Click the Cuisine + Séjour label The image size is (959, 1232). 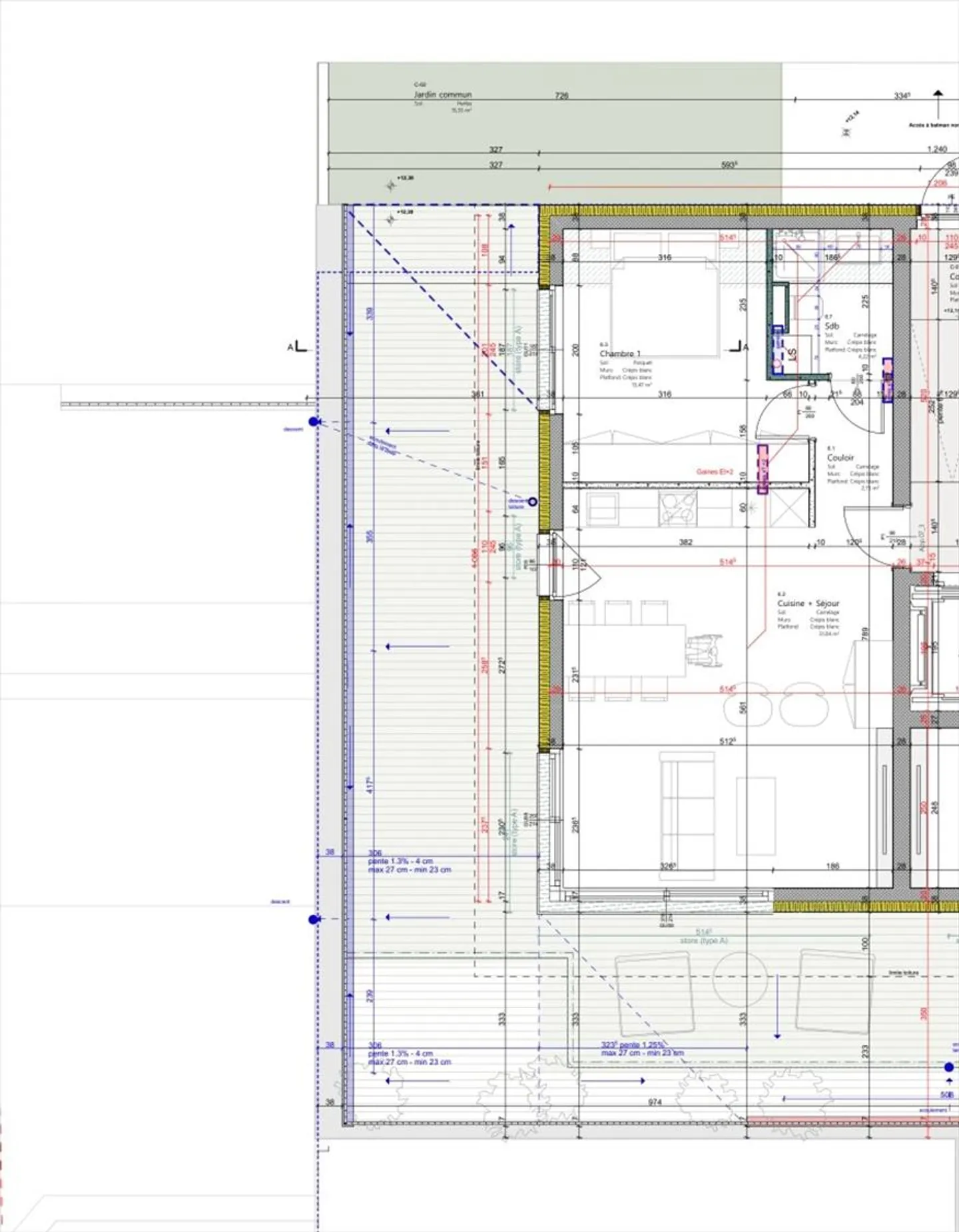(x=808, y=603)
